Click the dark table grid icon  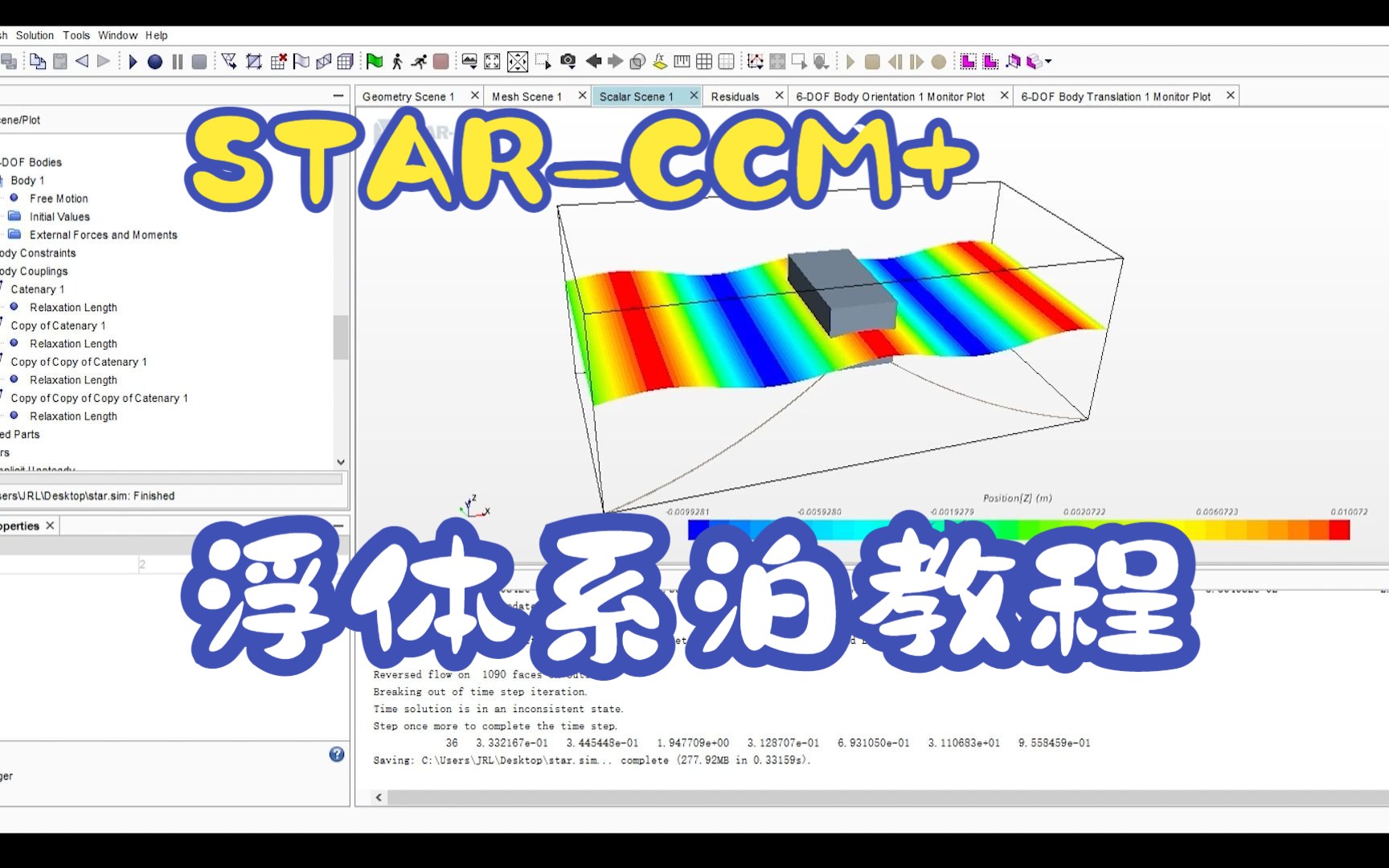704,61
